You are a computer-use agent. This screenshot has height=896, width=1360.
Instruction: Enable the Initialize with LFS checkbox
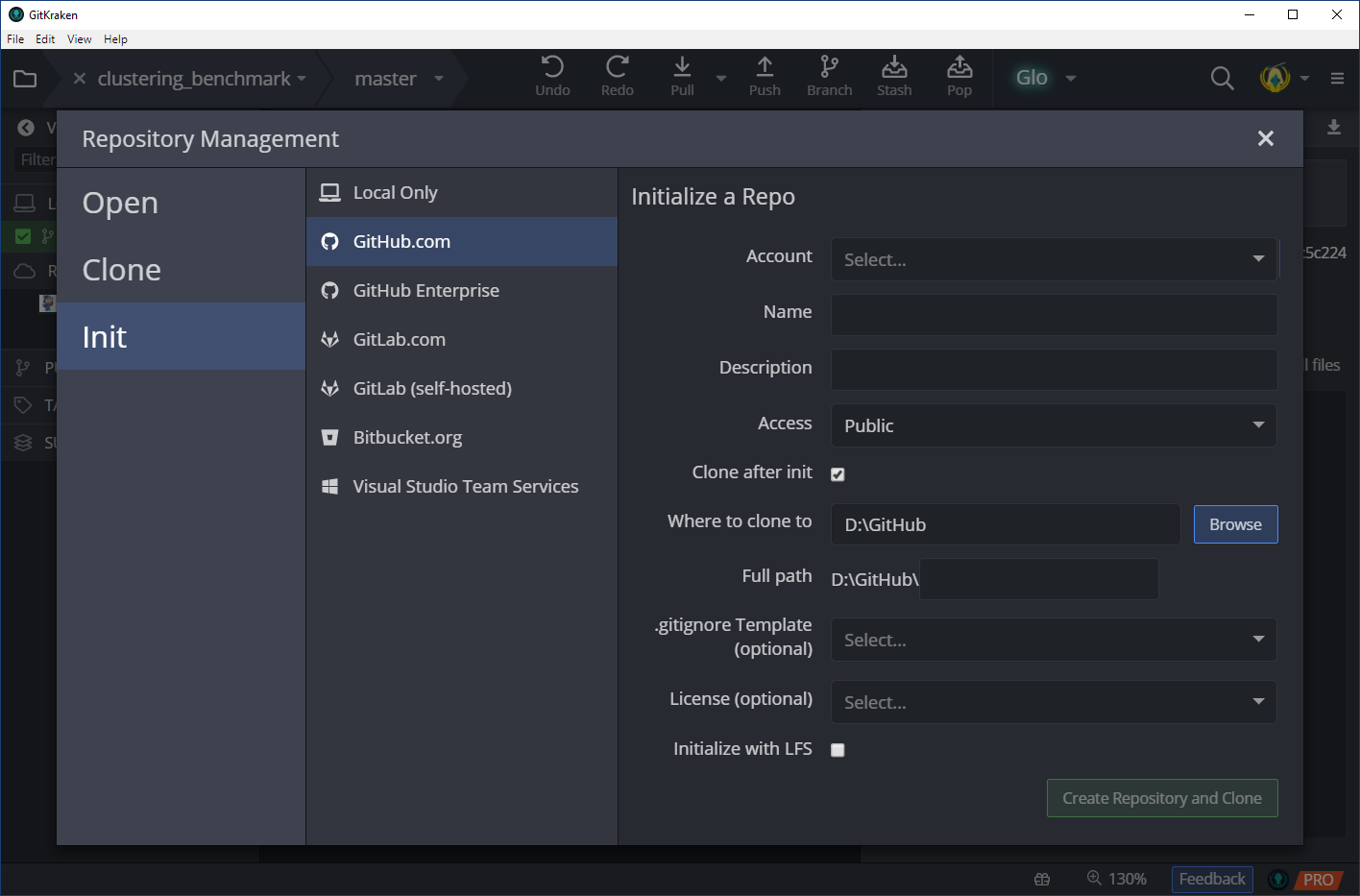click(x=838, y=750)
